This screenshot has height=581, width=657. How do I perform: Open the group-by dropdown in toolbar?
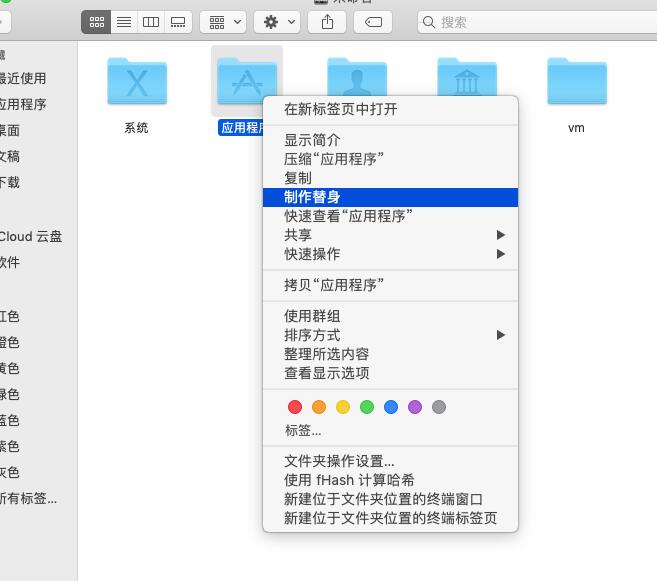coord(223,22)
